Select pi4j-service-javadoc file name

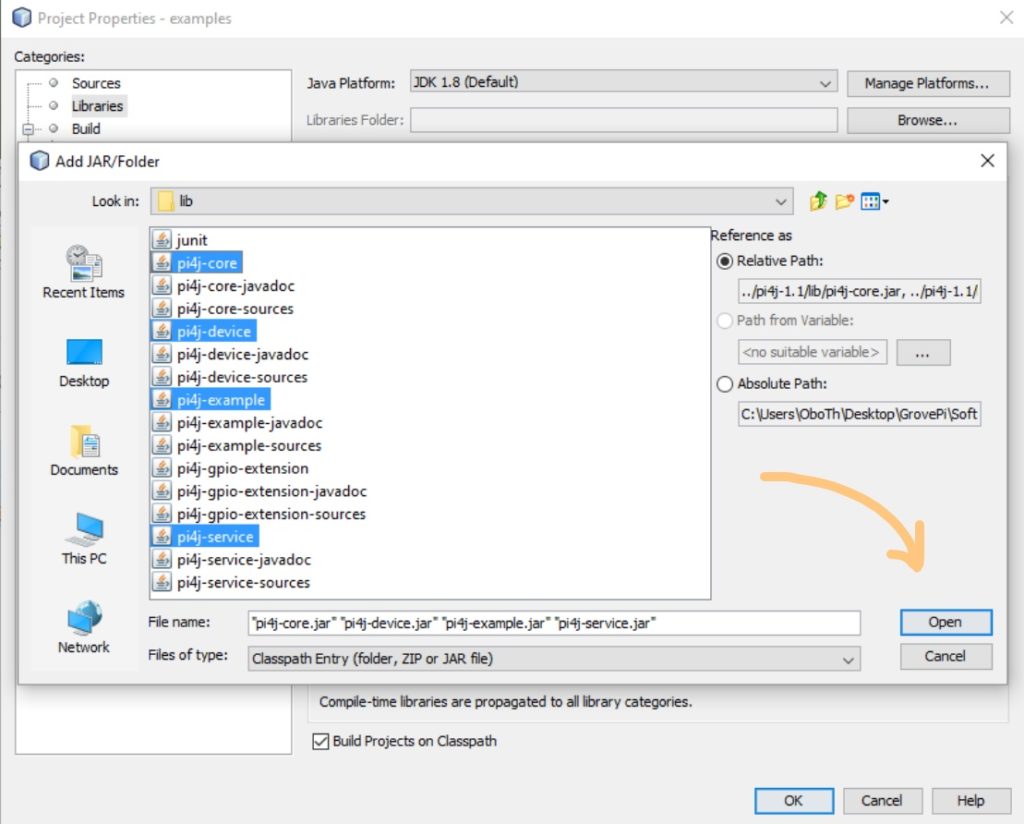[244, 560]
